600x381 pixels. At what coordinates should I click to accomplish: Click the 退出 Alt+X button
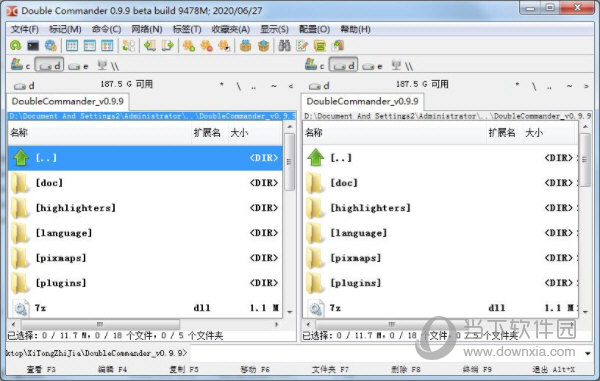pos(553,370)
